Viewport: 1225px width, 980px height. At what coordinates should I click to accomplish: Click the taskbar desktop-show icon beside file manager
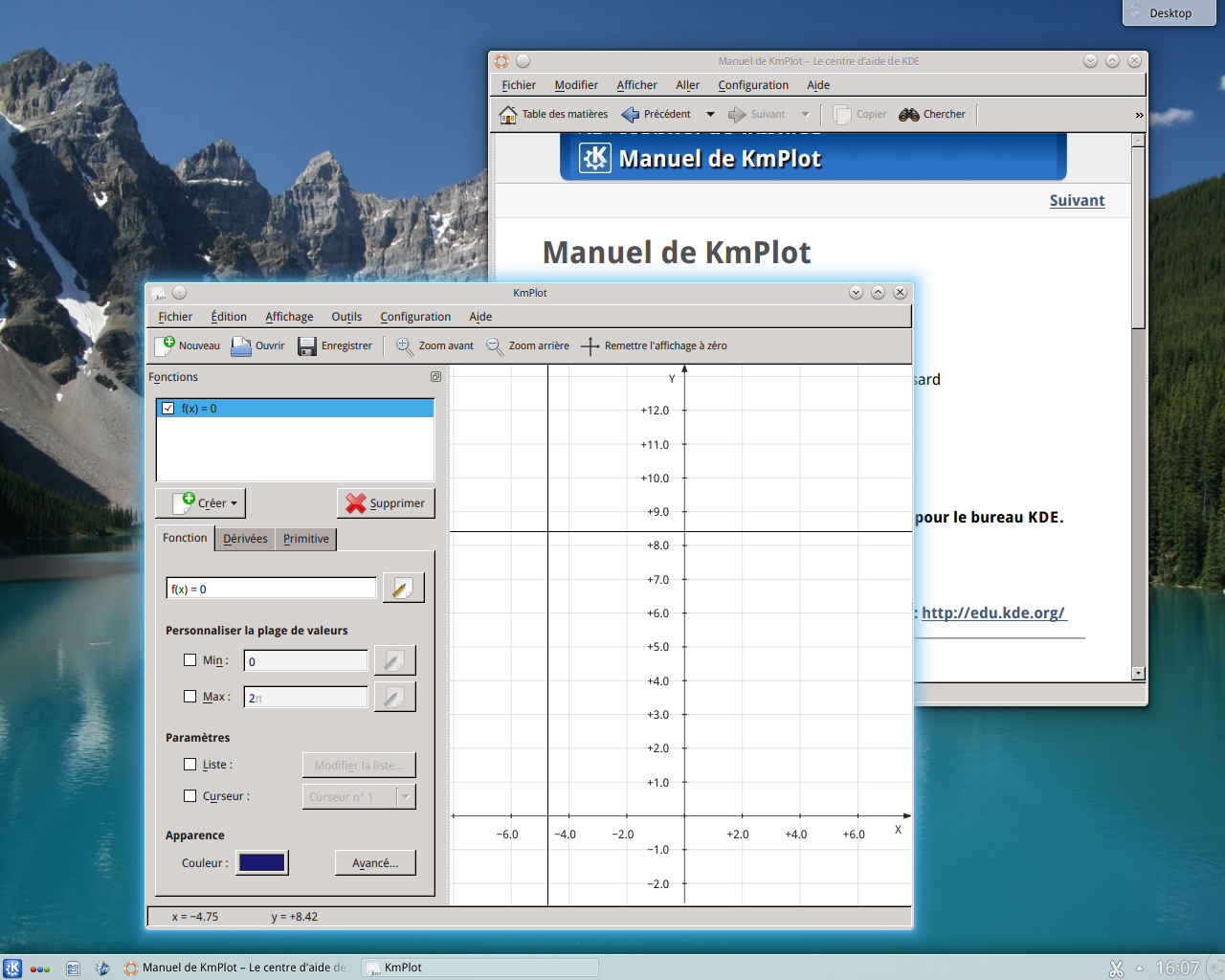(102, 969)
